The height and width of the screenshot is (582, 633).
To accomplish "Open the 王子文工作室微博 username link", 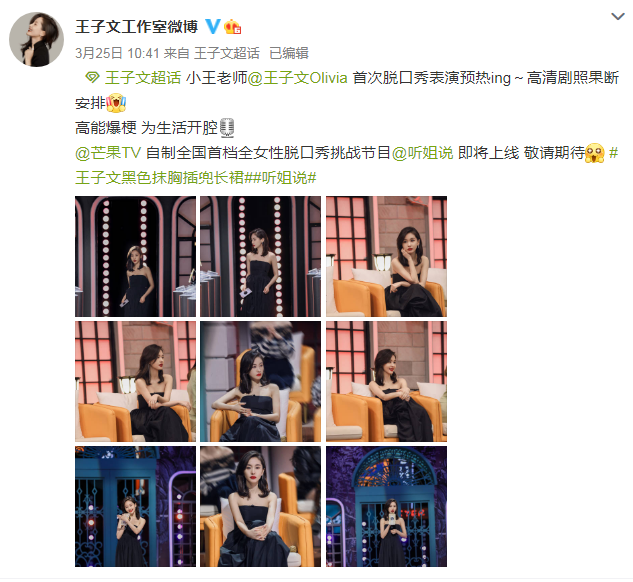I will [136, 27].
